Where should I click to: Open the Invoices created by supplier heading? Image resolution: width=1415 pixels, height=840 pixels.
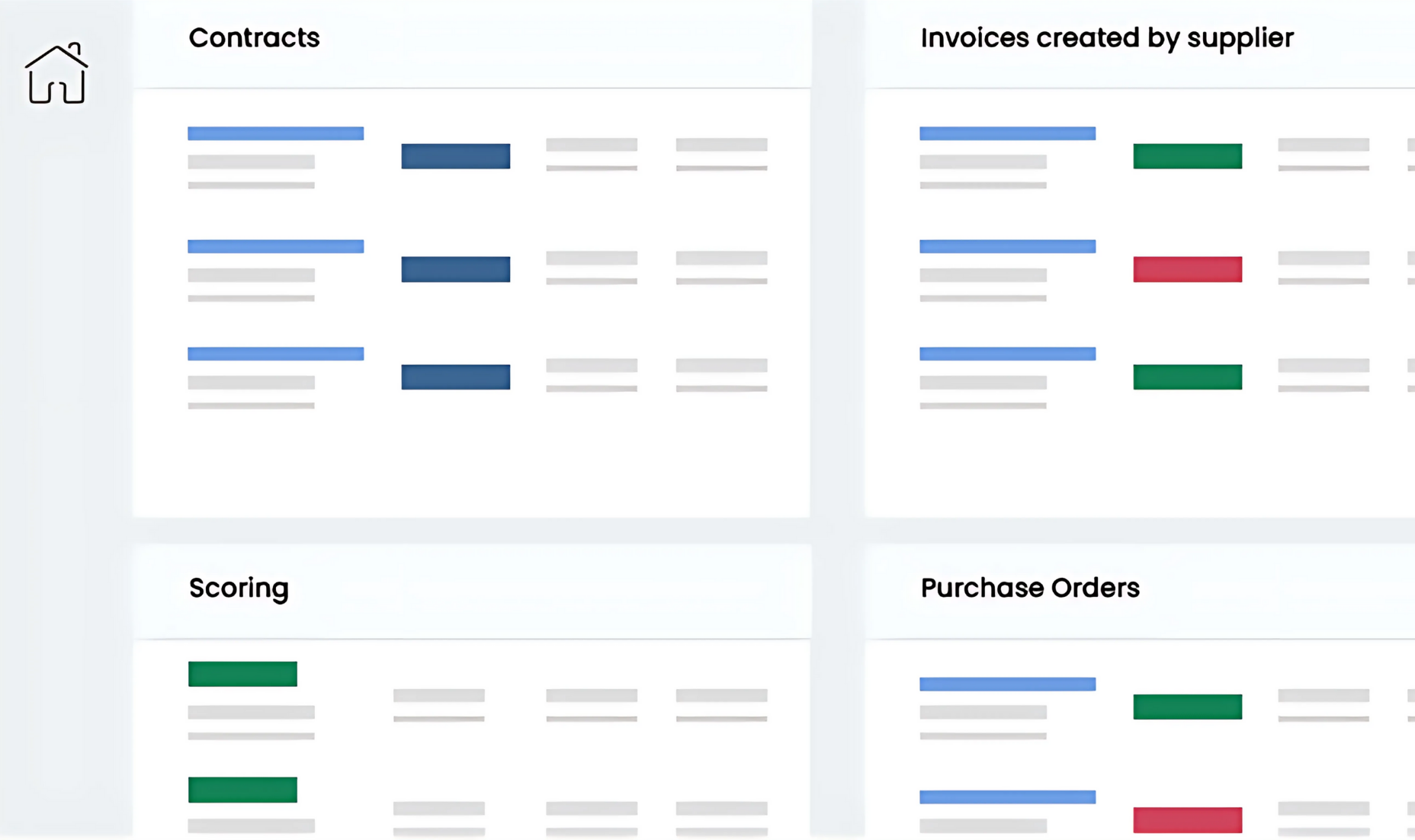1106,38
